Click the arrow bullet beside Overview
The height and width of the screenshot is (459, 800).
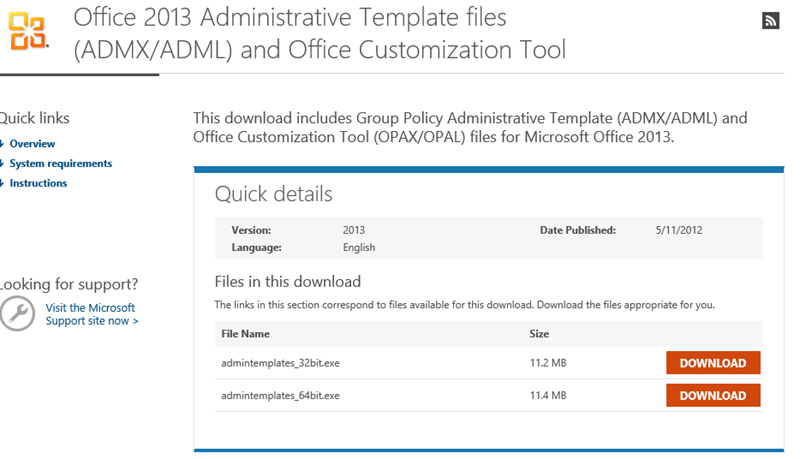2,144
